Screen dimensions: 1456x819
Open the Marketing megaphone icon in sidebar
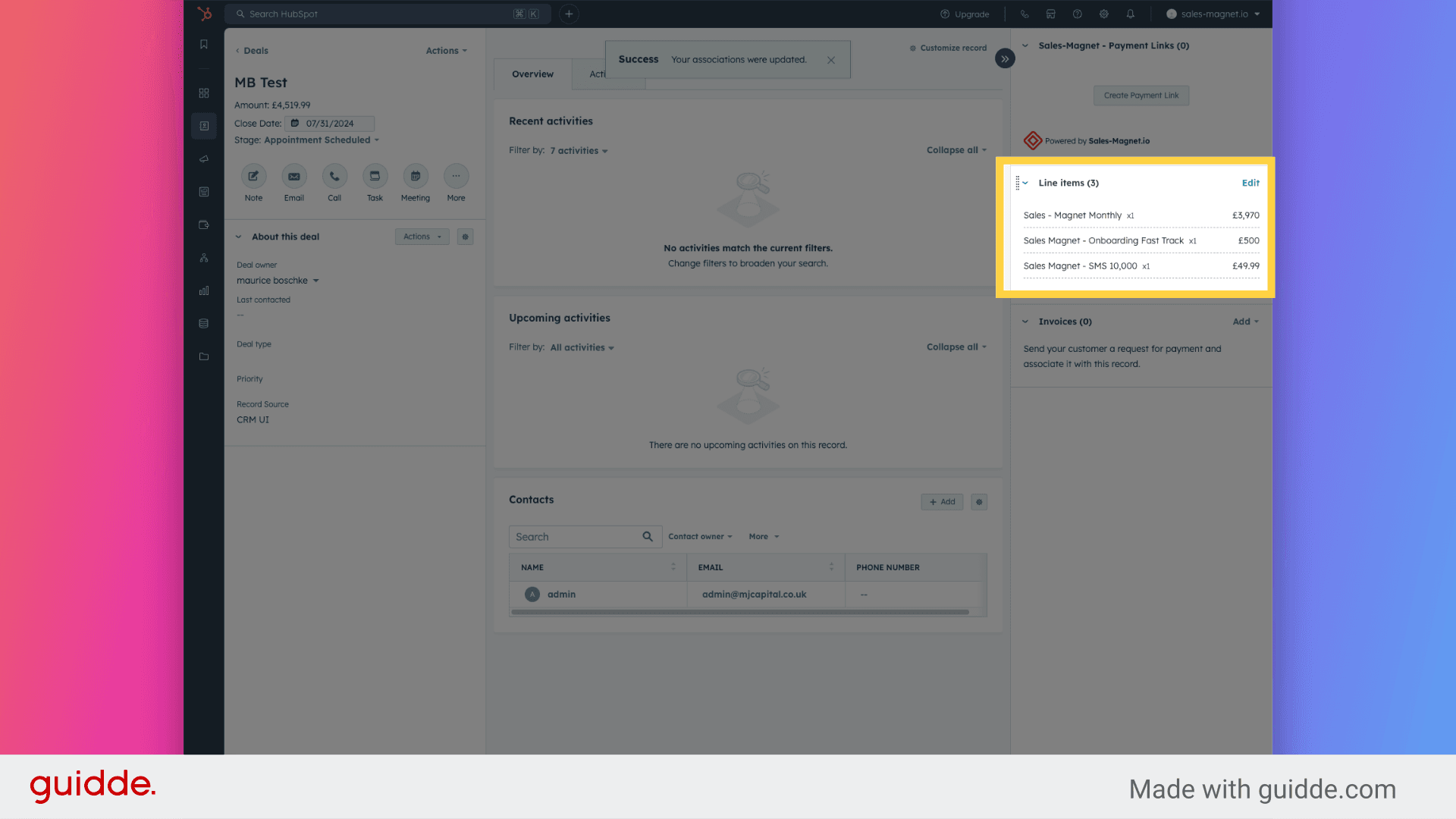(x=204, y=159)
